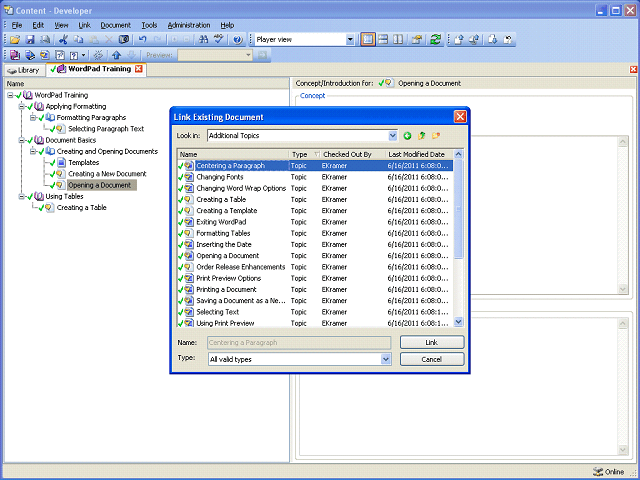Open properties pane icon beside view buttons
Viewport: 640px width, 480px height.
coord(417,40)
